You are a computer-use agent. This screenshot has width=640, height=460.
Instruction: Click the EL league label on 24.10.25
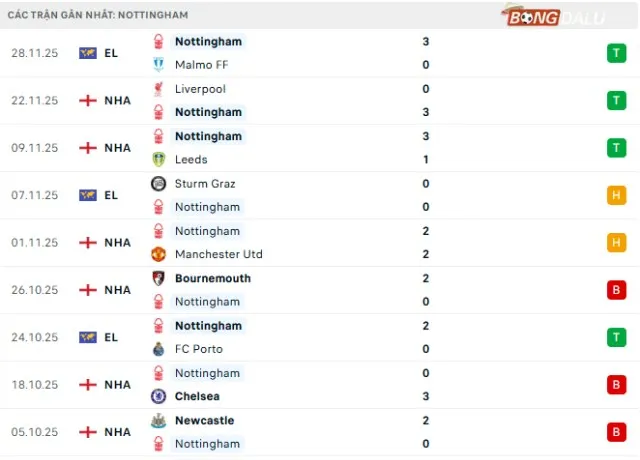click(x=111, y=338)
